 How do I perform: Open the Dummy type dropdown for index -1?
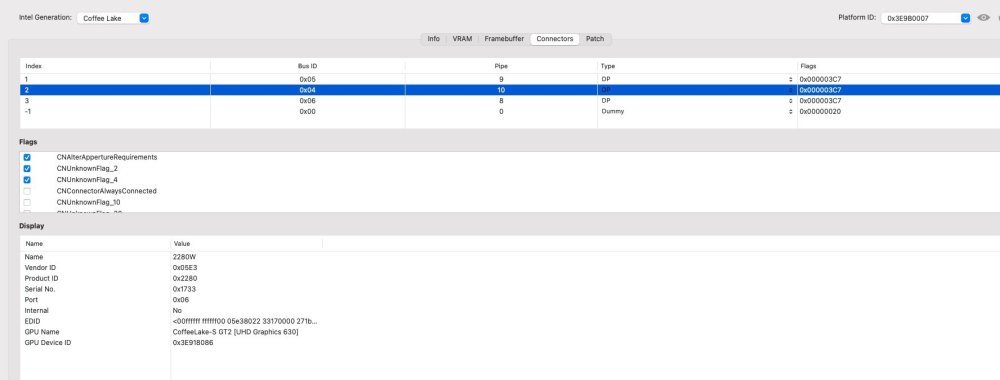point(696,112)
